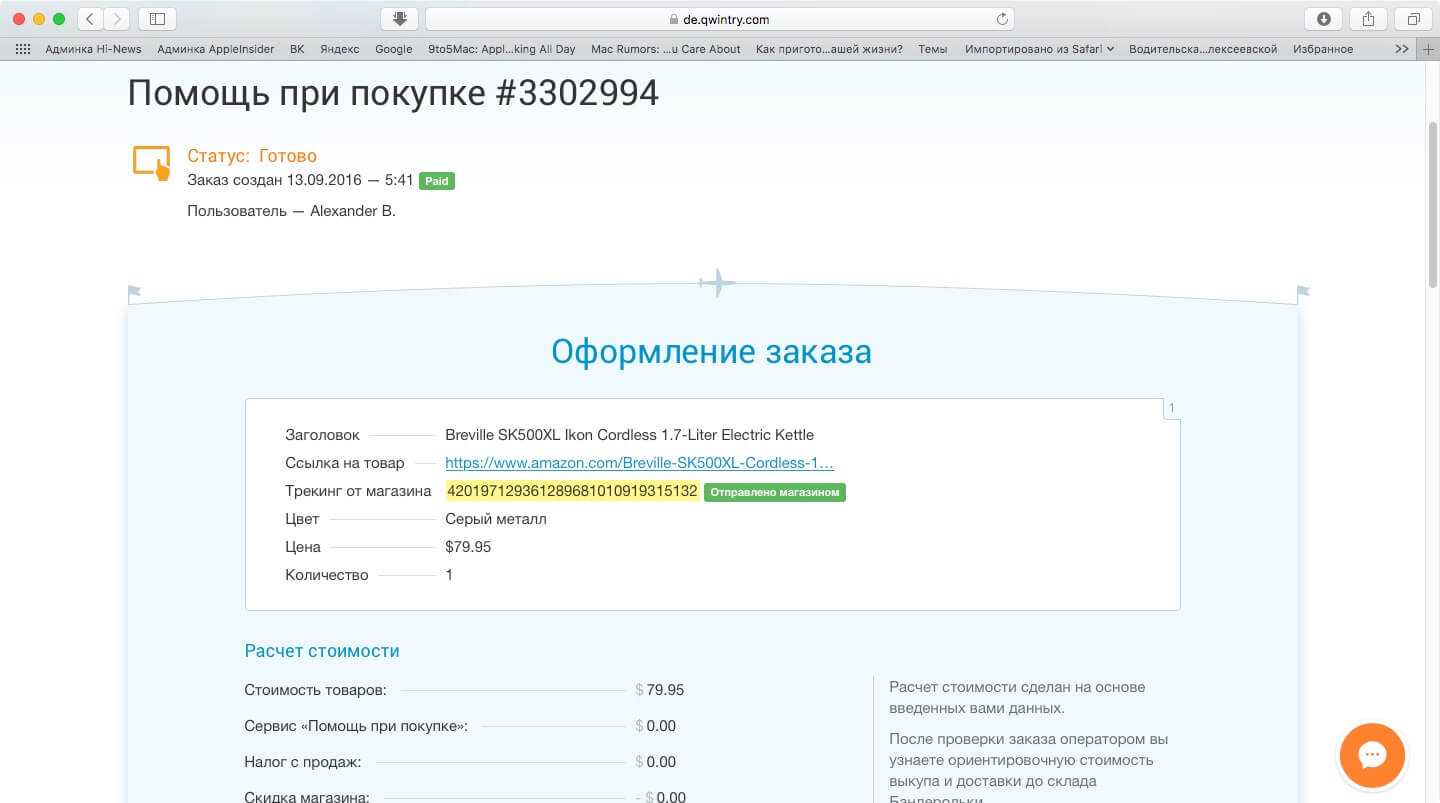The image size is (1440, 803).
Task: Open the Админка AppleInsider bookmark
Action: point(216,49)
